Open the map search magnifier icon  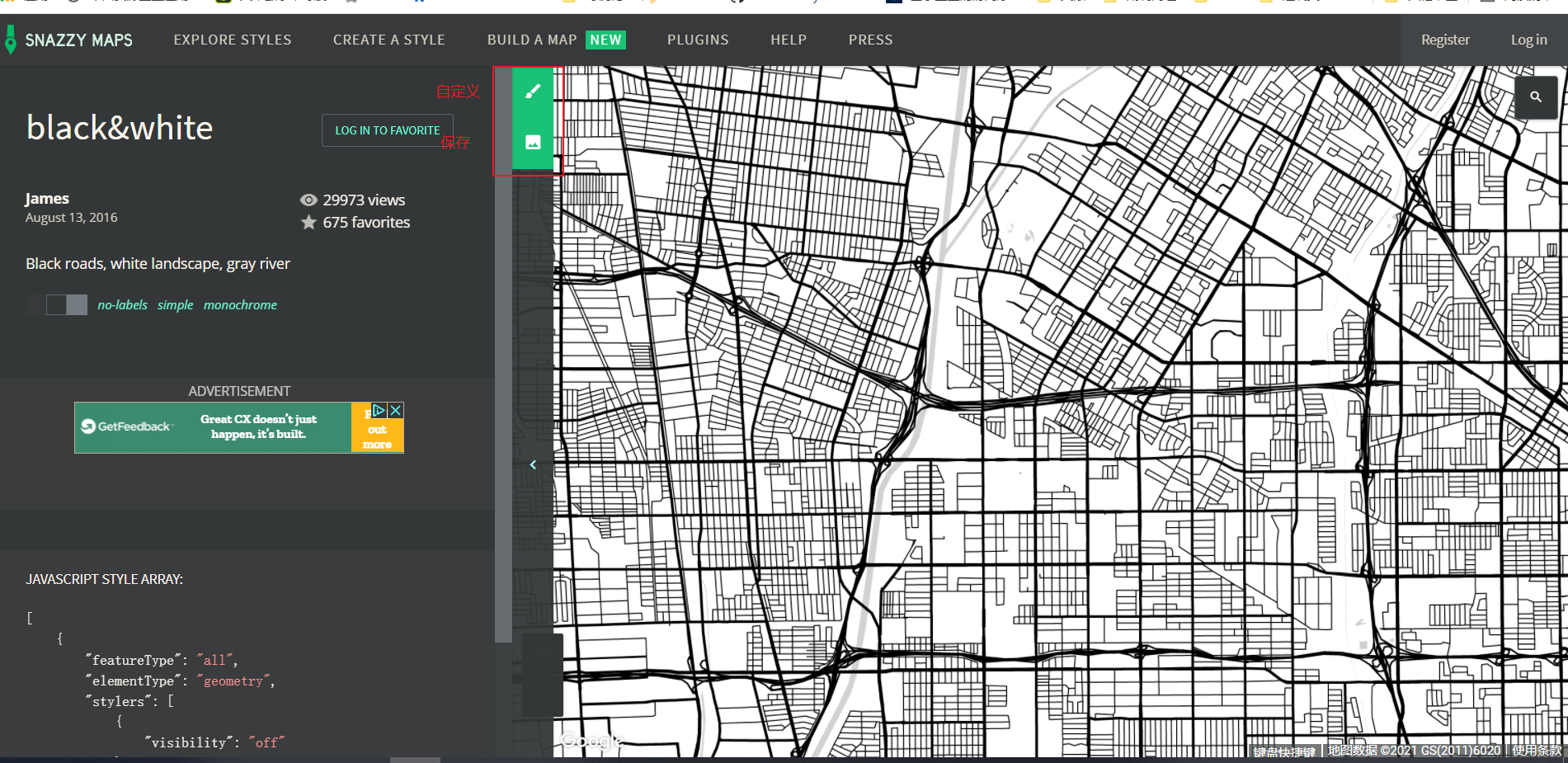1535,97
